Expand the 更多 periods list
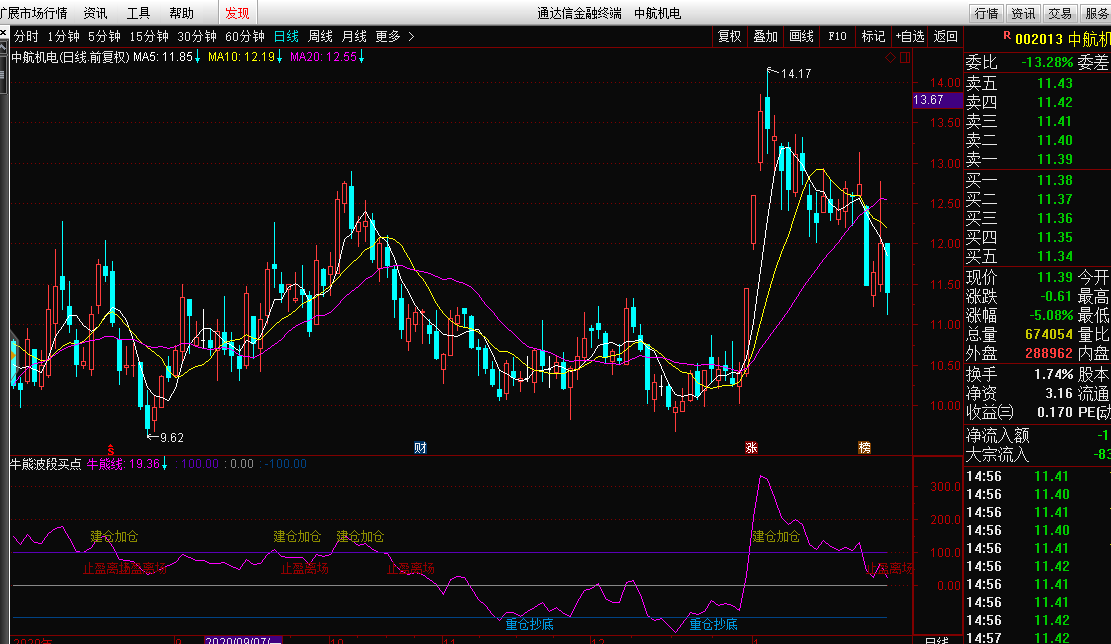Image resolution: width=1111 pixels, height=644 pixels. [x=394, y=36]
